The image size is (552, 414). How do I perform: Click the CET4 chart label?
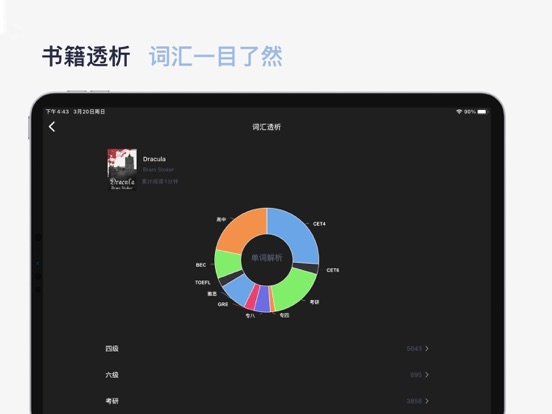click(319, 224)
